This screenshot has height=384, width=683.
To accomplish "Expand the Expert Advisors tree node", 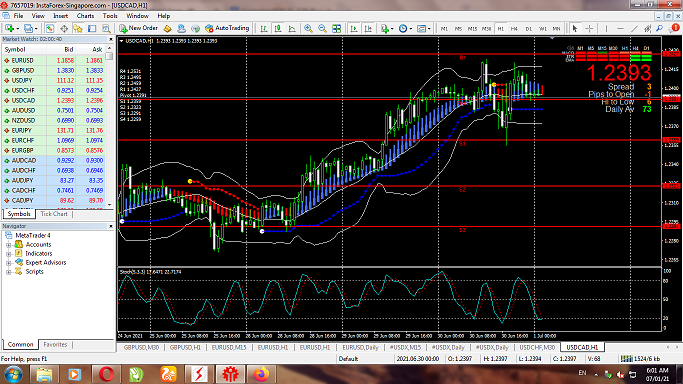I will pos(8,263).
